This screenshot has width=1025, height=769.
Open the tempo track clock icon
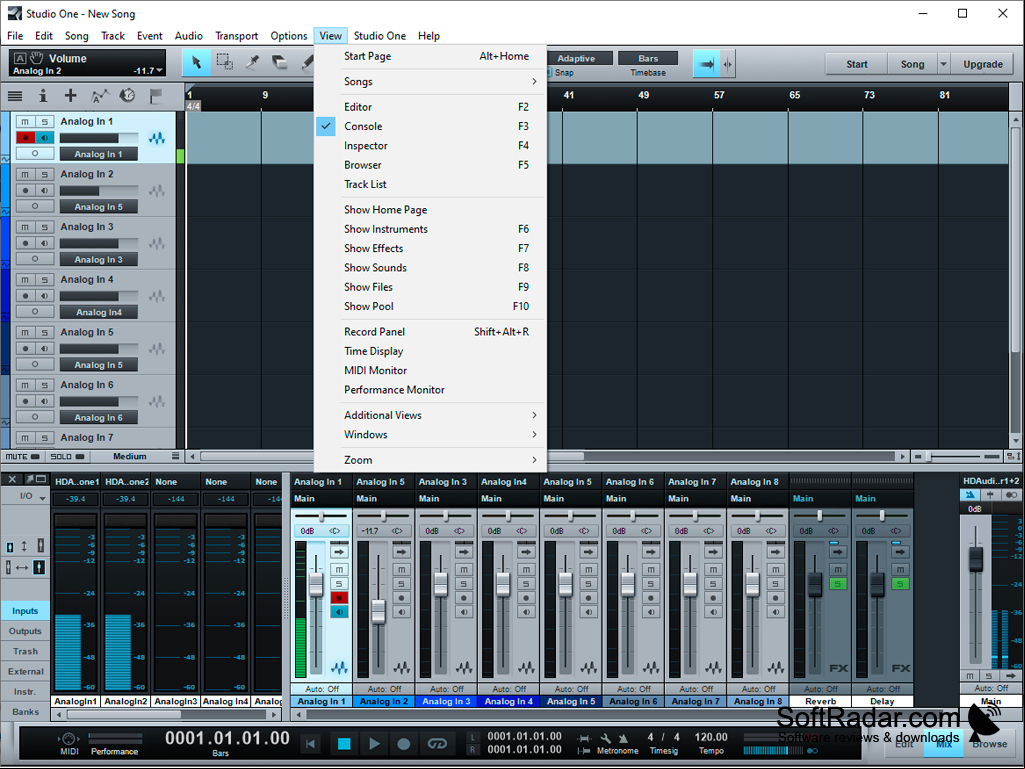point(127,96)
